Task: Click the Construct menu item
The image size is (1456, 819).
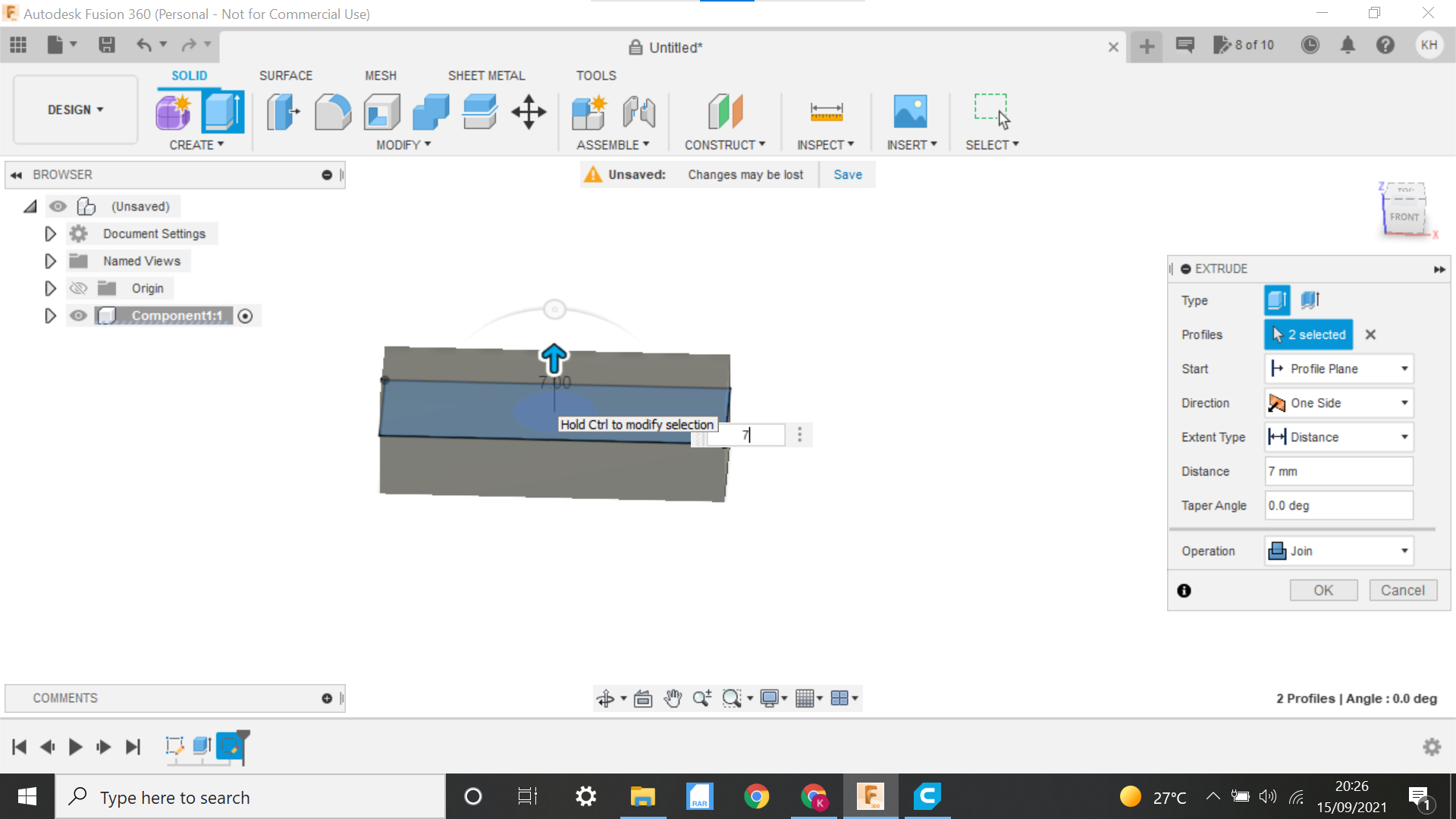Action: 723,144
